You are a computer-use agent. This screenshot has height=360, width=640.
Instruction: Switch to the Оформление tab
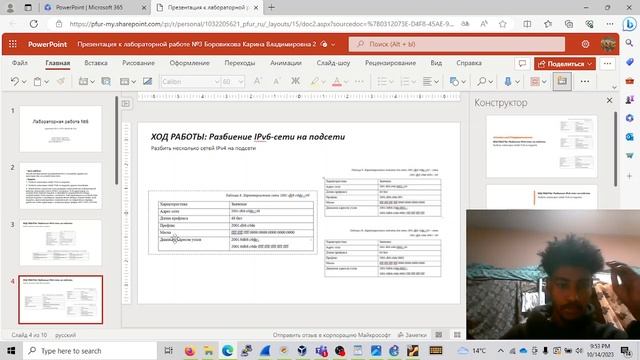click(x=189, y=63)
